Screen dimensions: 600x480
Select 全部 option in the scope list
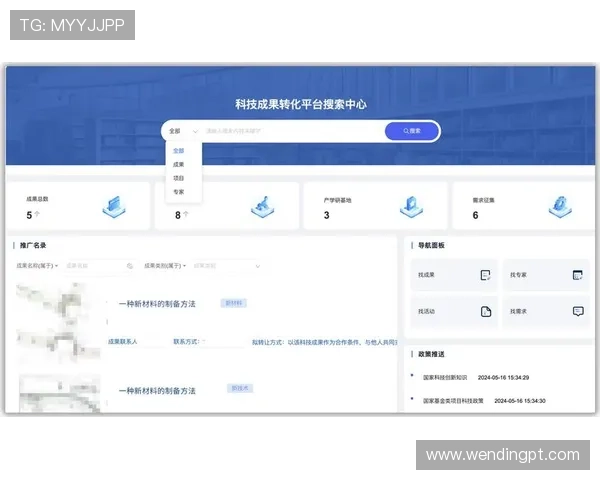(178, 150)
